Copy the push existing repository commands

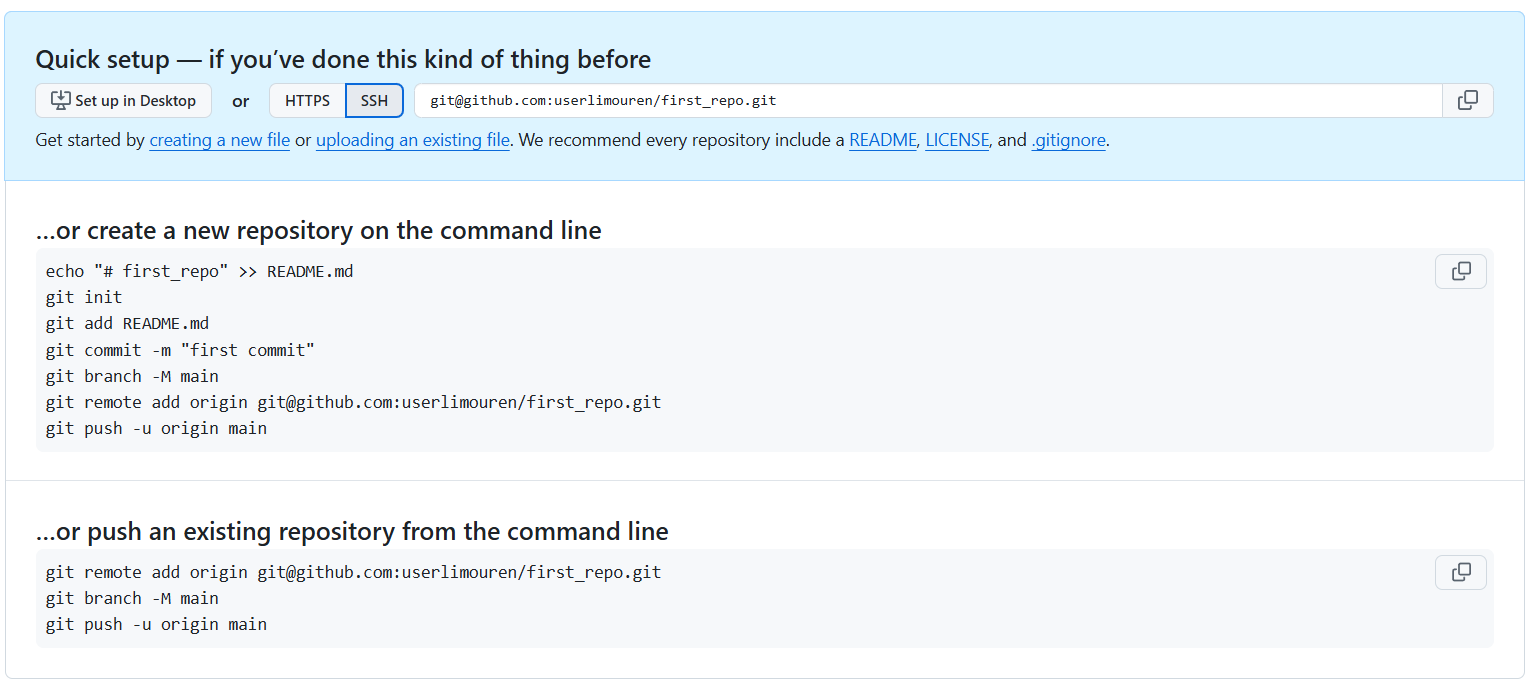[1460, 573]
